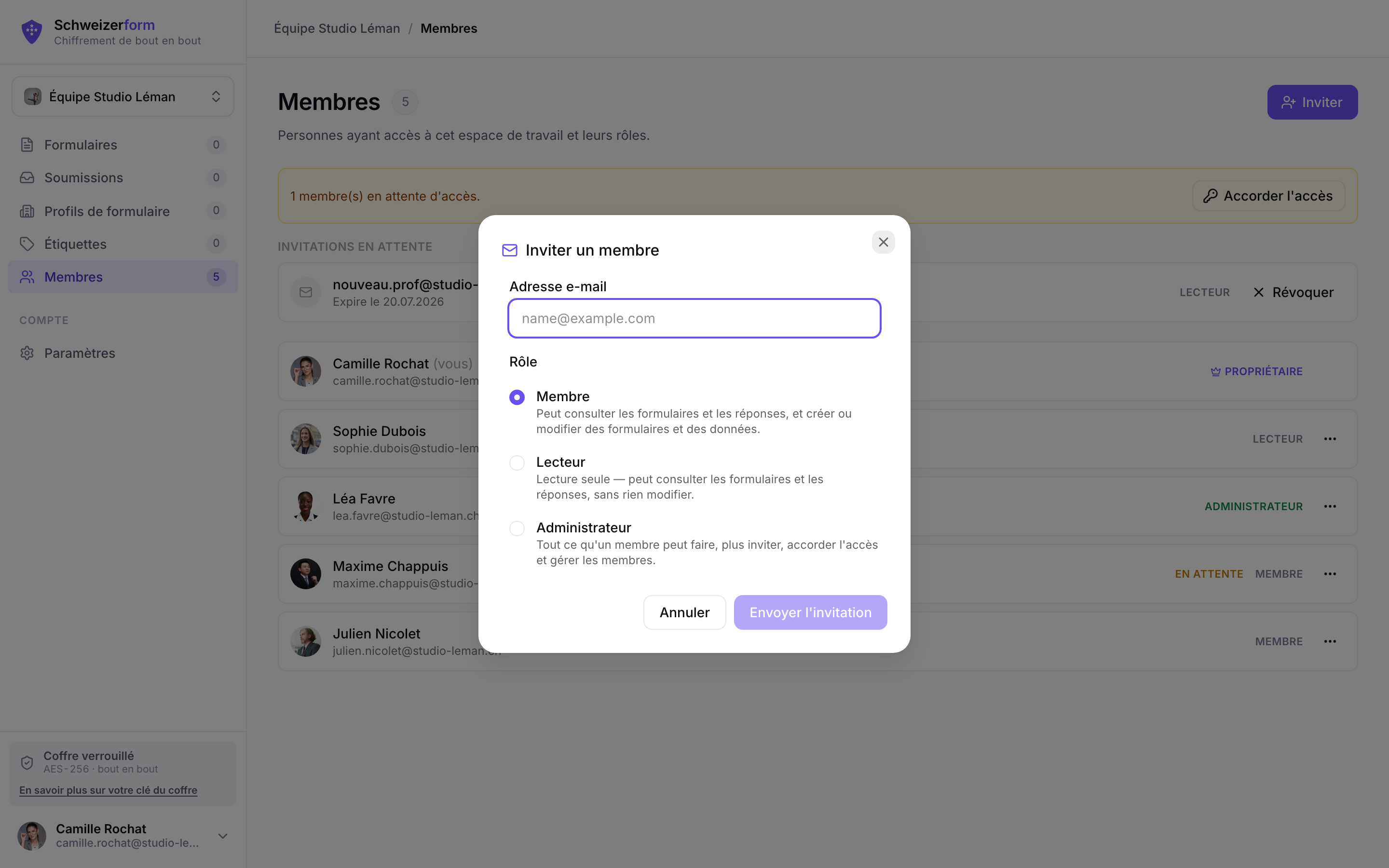Select the Membre role radio button
This screenshot has height=868, width=1389.
pos(517,397)
